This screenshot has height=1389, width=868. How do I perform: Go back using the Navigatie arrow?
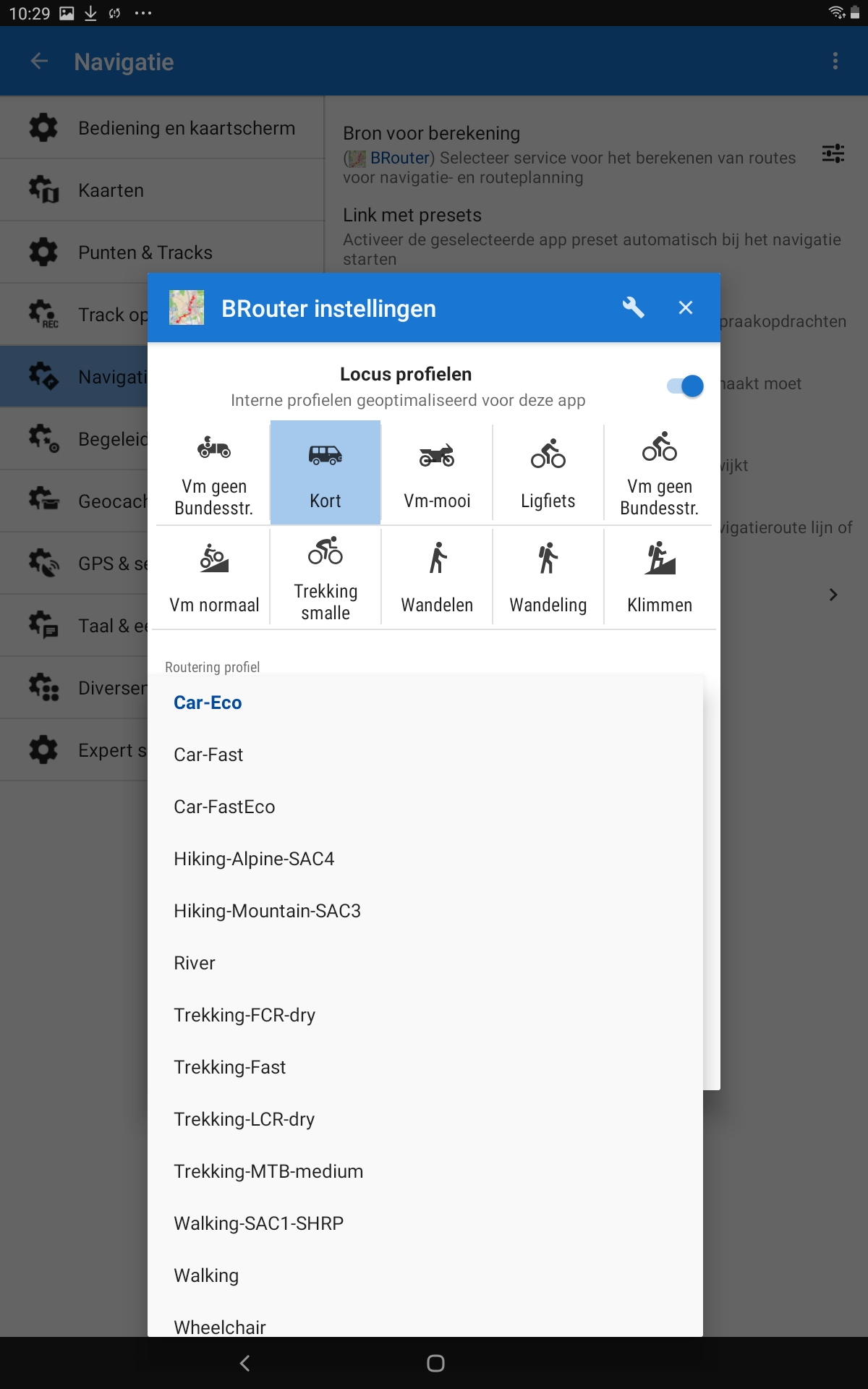coord(40,61)
